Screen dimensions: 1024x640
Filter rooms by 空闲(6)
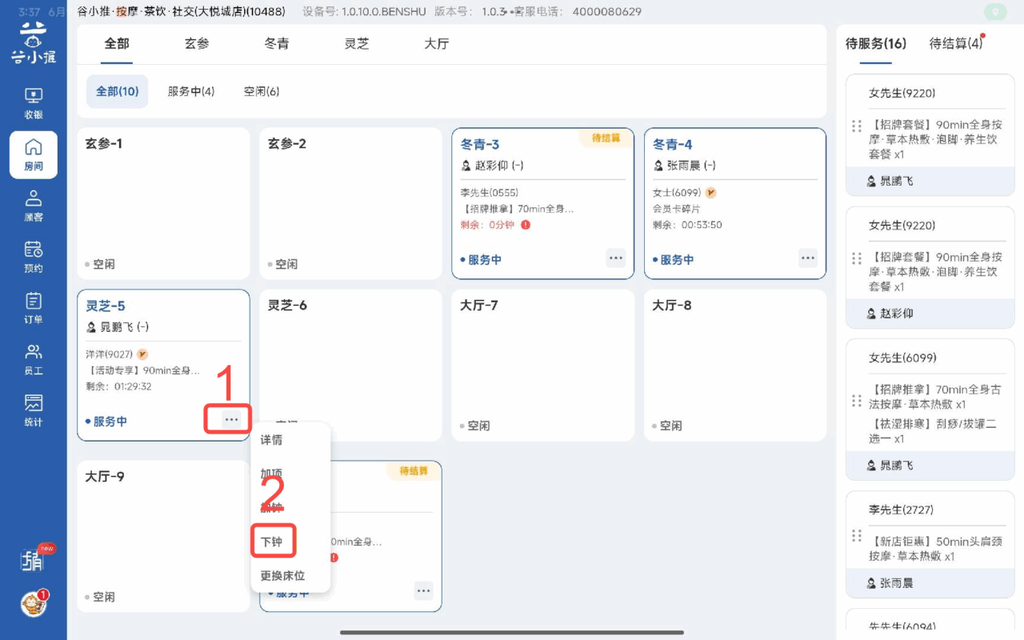pos(261,91)
